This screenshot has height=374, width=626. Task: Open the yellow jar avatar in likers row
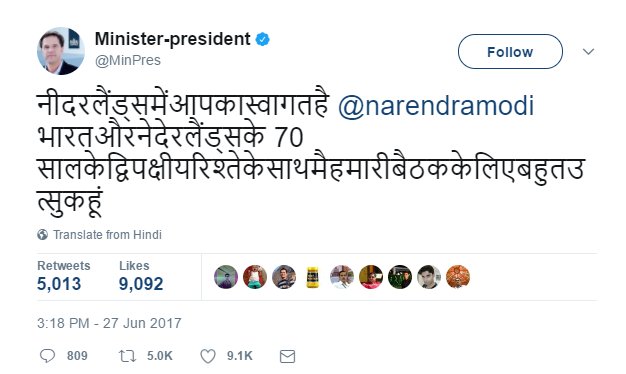pos(313,277)
